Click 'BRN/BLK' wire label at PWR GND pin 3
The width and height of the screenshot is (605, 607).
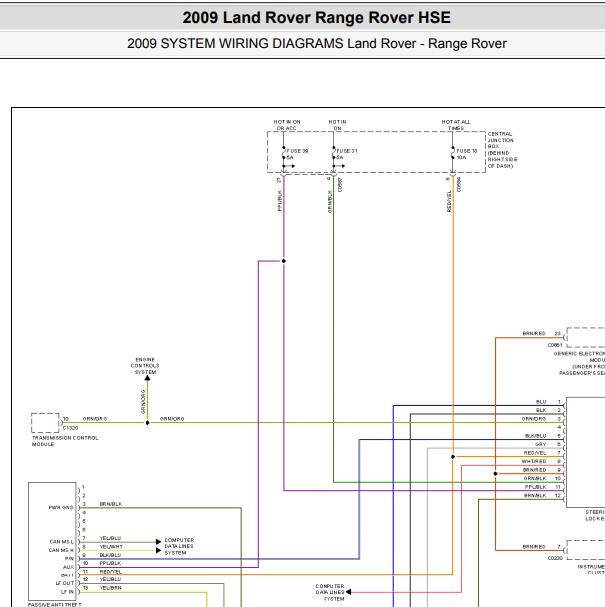coord(111,504)
